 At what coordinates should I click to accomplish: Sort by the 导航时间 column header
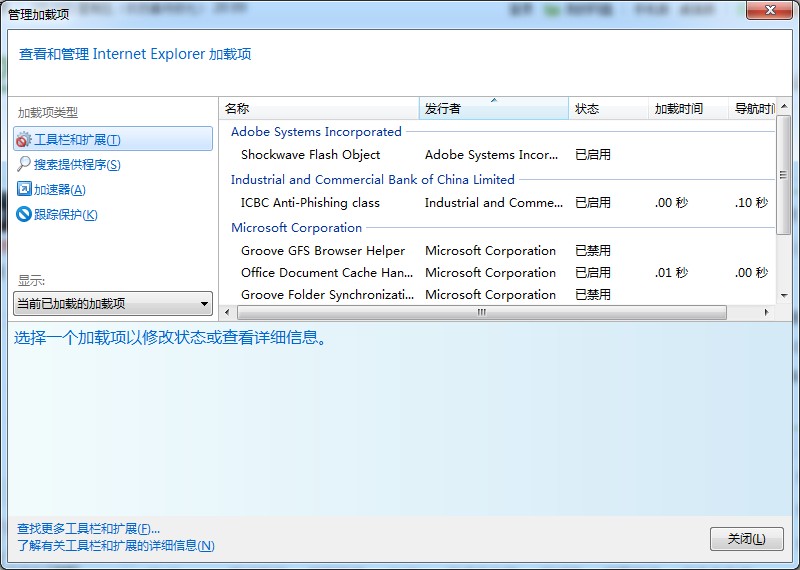(752, 109)
